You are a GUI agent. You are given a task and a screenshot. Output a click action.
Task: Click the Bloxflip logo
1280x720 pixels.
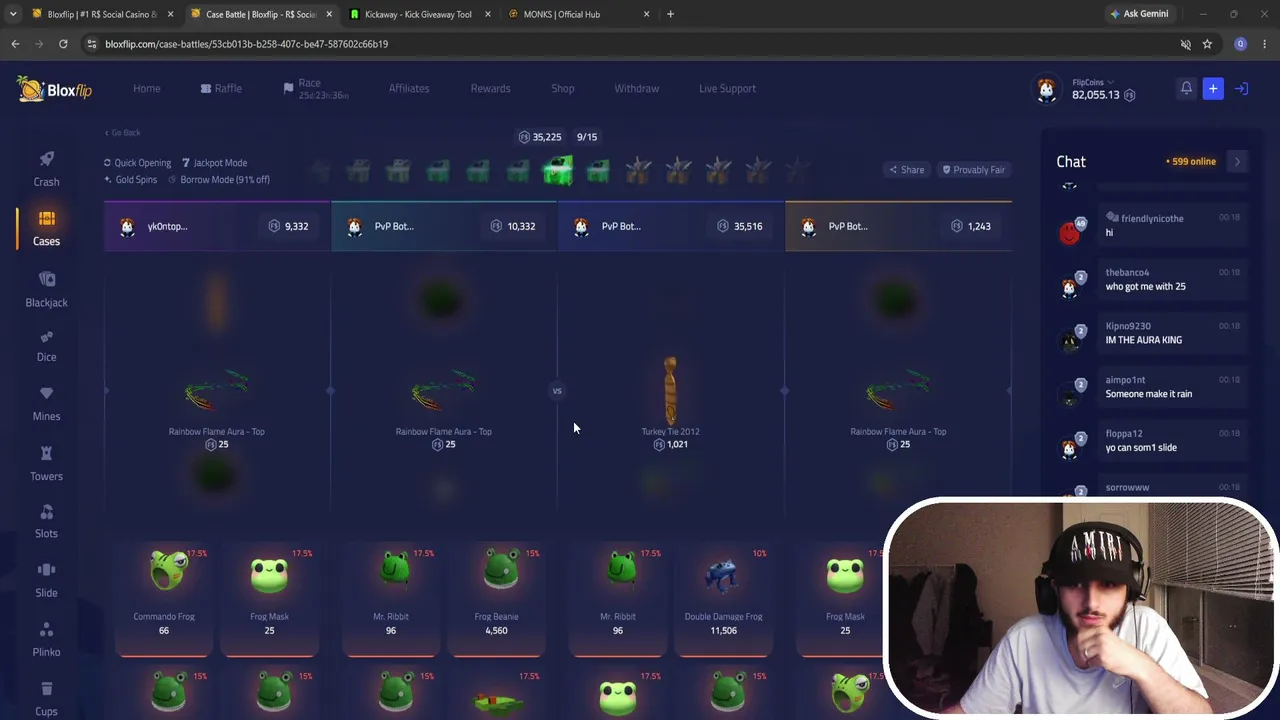(54, 89)
